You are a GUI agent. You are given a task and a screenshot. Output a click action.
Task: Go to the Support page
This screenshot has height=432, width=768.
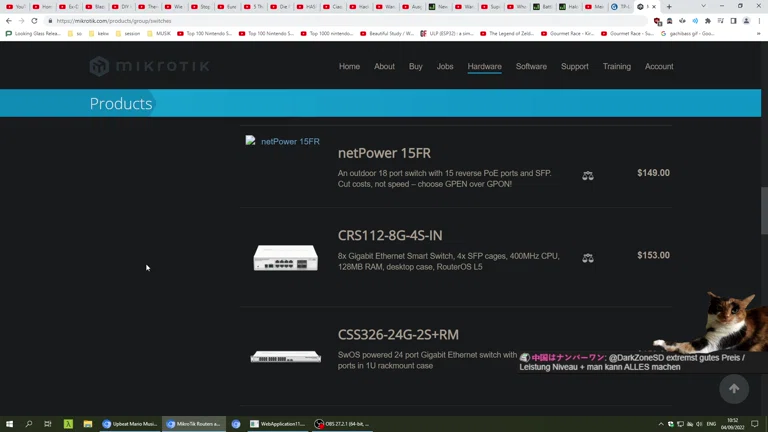tap(574, 67)
